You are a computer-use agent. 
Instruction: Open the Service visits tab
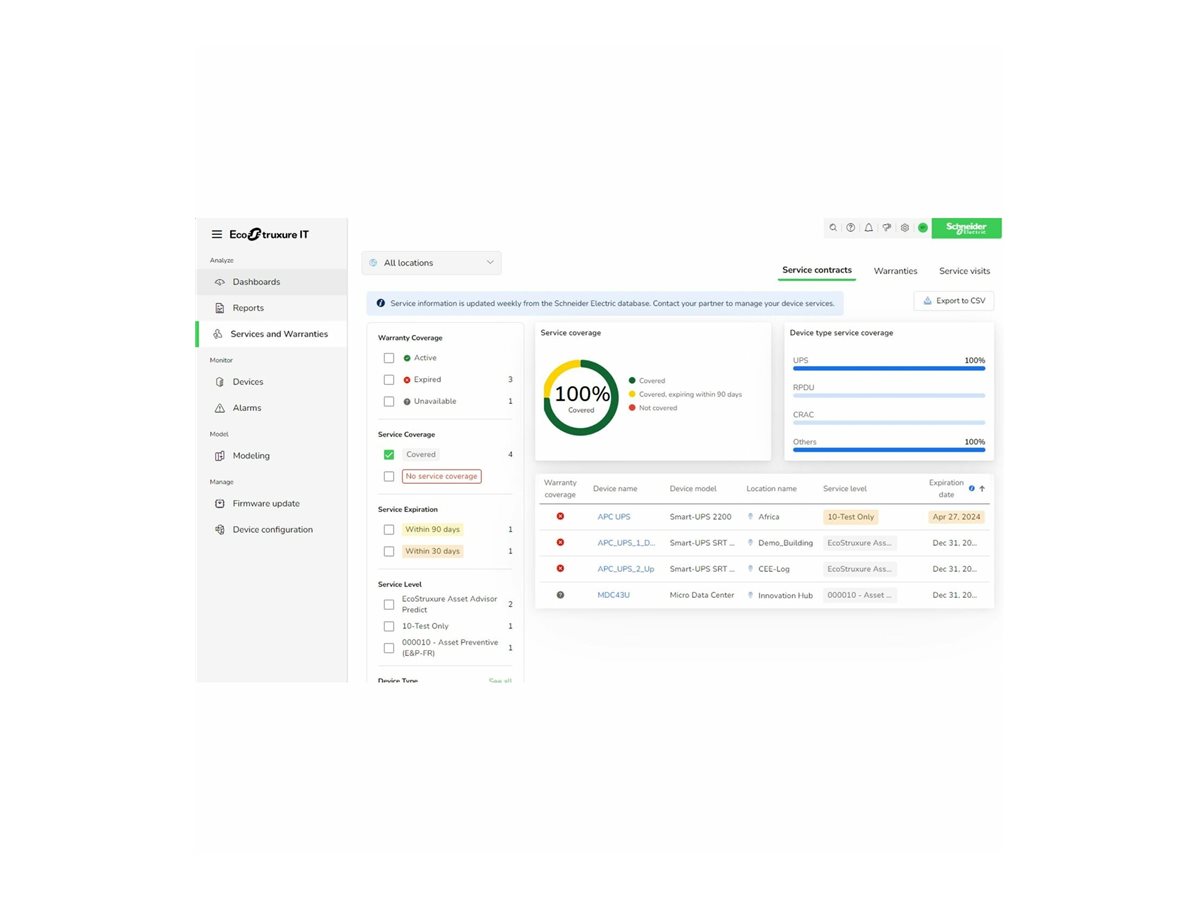coord(964,271)
